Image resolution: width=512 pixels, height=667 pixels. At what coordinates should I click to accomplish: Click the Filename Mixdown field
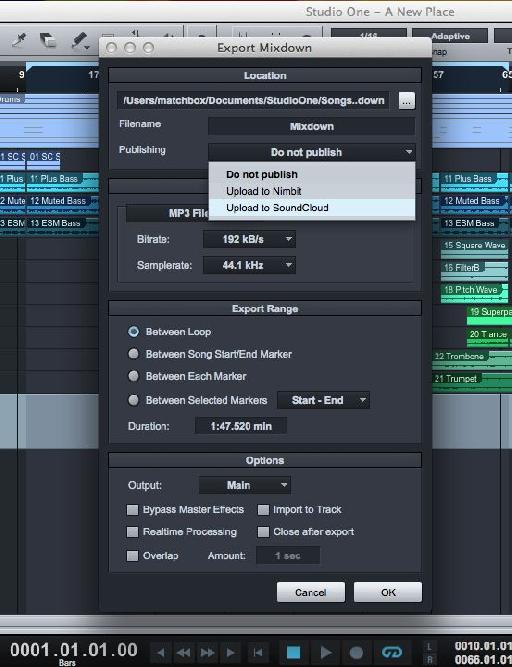point(312,126)
